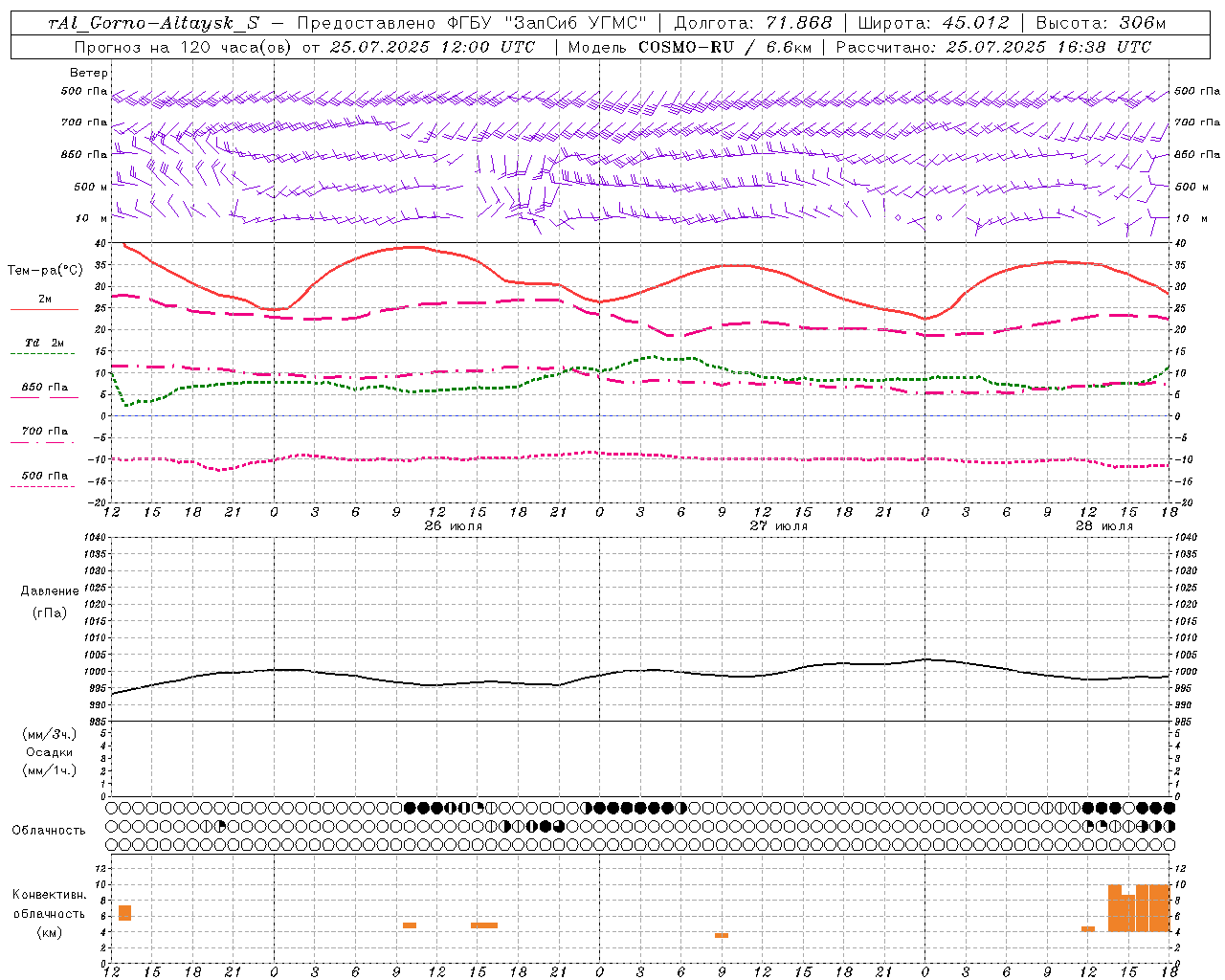Click the Тем-ра(°C) axis title
The image size is (1225, 980).
[45, 271]
